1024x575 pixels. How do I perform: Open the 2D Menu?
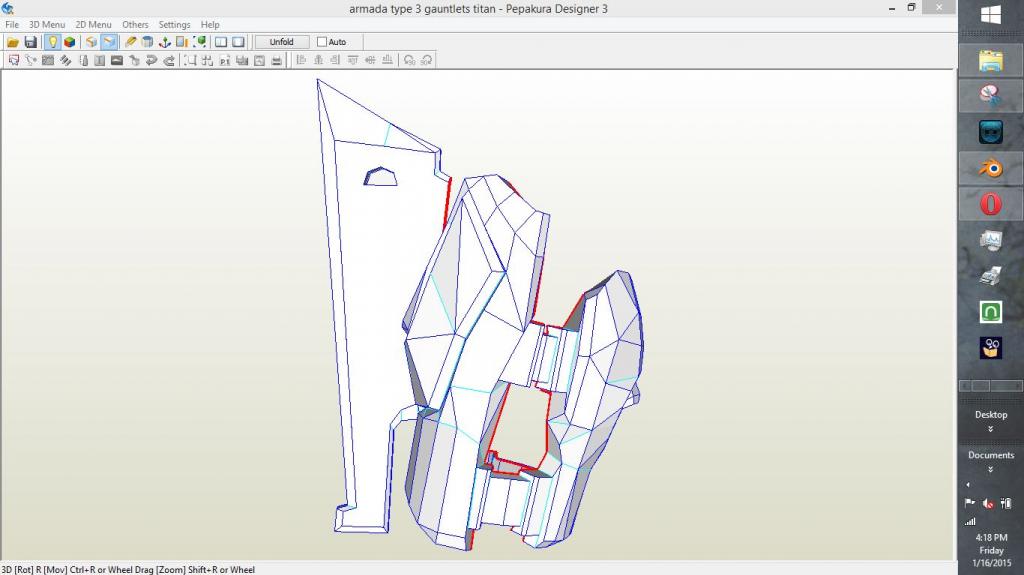click(x=93, y=24)
